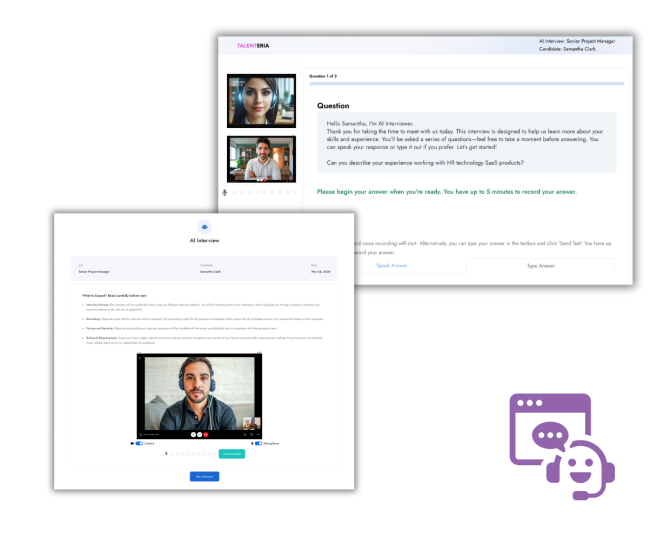Image resolution: width=670 pixels, height=551 pixels.
Task: Click 'Candidate: Samantha Clark' in the header
Action: [567, 49]
